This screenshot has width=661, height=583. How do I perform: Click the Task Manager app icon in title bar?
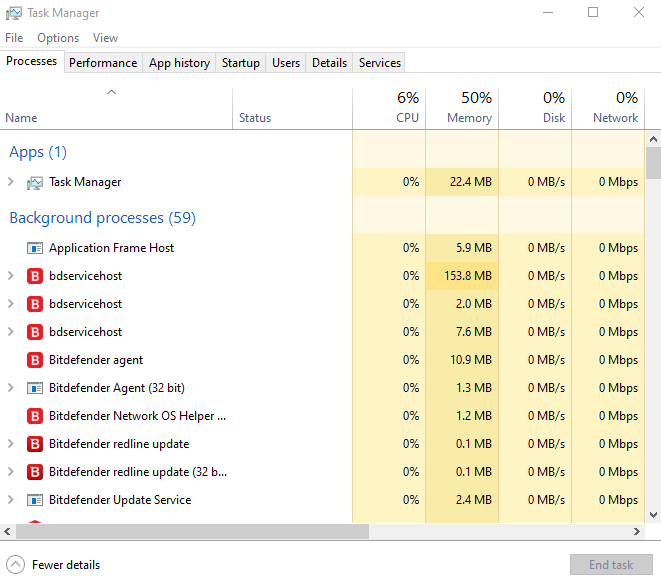point(12,13)
